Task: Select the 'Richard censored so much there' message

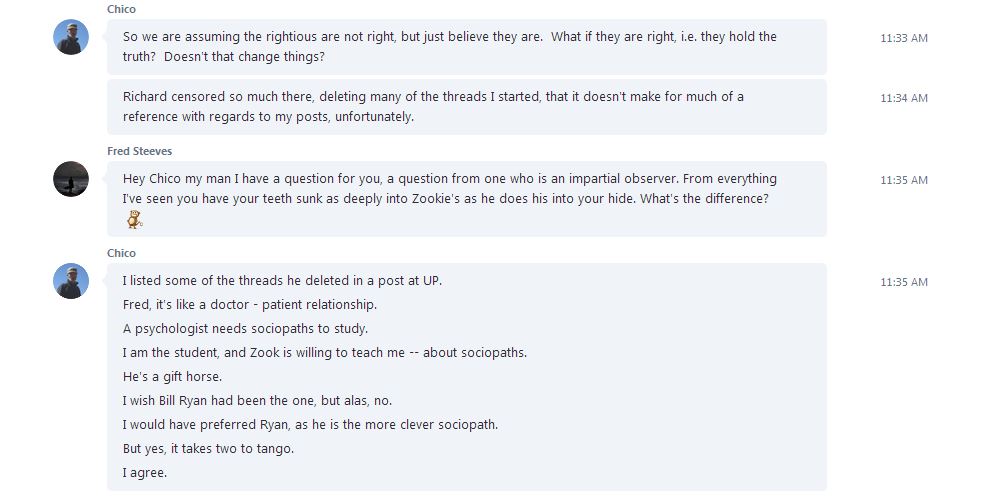Action: [467, 107]
